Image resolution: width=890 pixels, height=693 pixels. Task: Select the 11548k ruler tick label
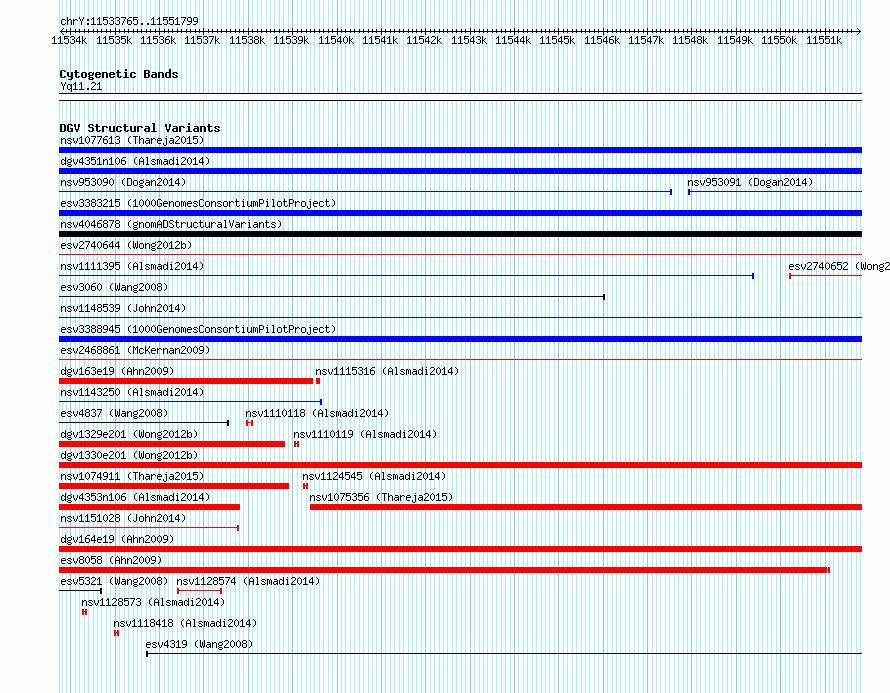click(690, 40)
